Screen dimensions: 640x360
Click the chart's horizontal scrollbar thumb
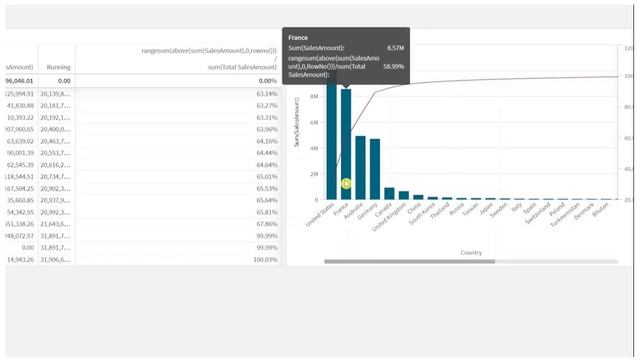(x=409, y=261)
